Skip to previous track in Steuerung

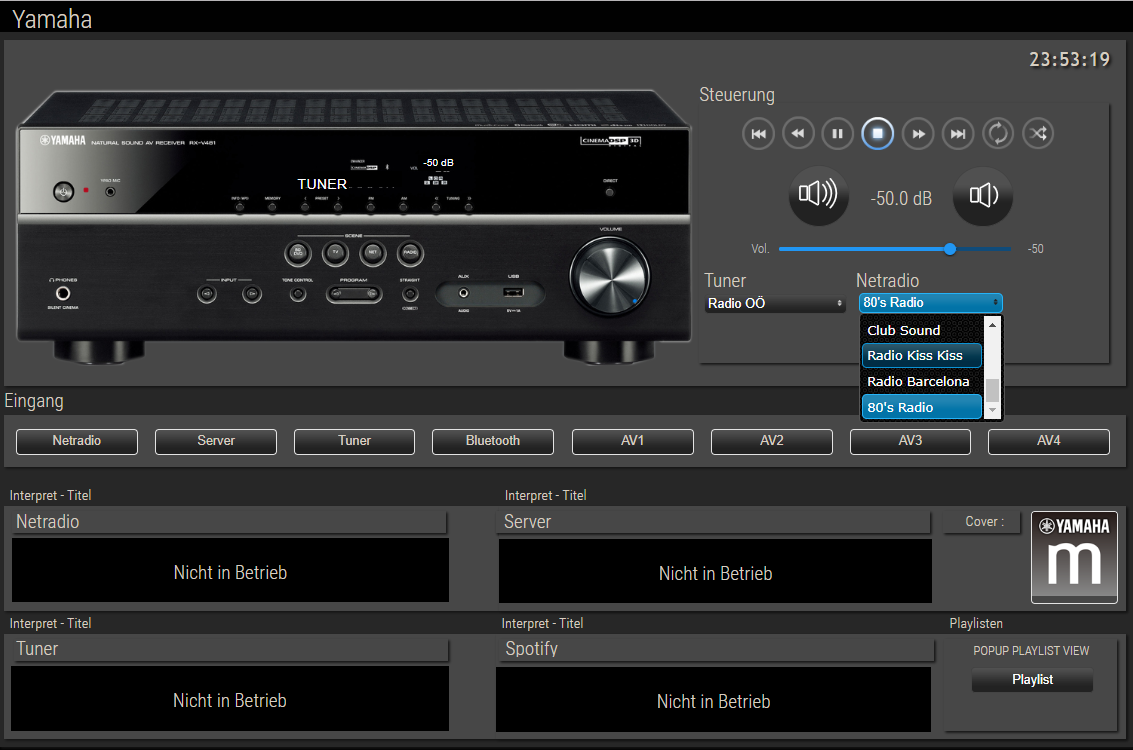758,134
